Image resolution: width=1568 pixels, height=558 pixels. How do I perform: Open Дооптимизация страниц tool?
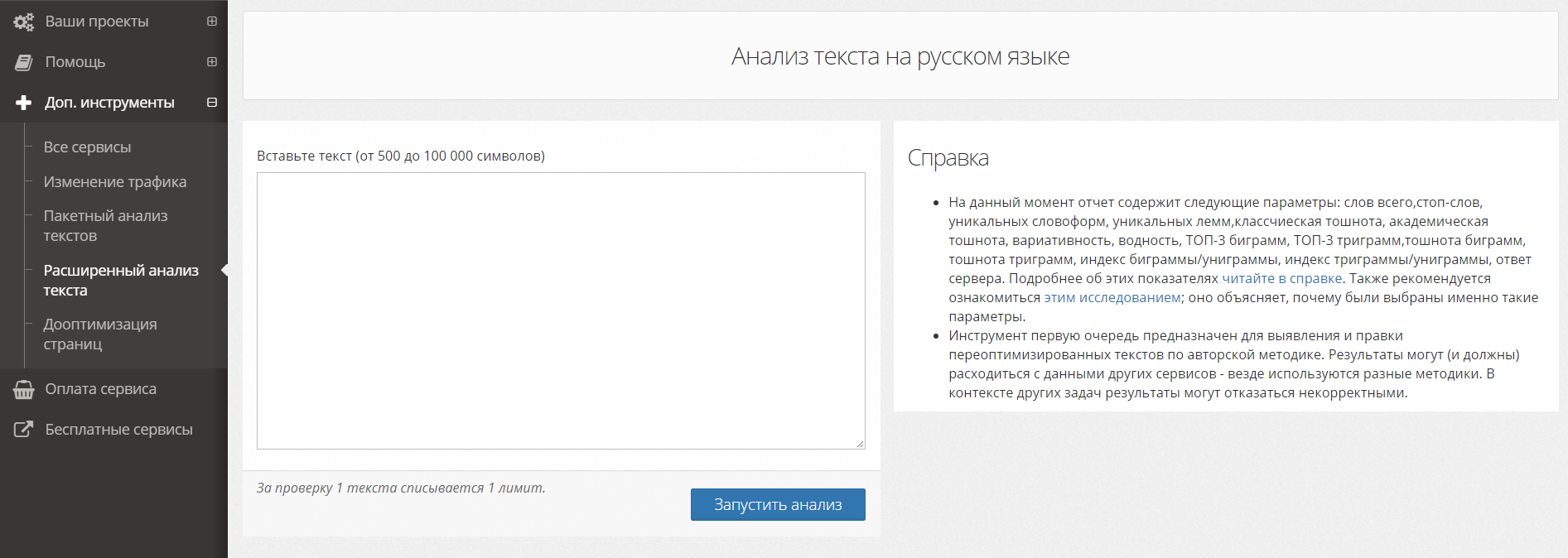click(99, 334)
